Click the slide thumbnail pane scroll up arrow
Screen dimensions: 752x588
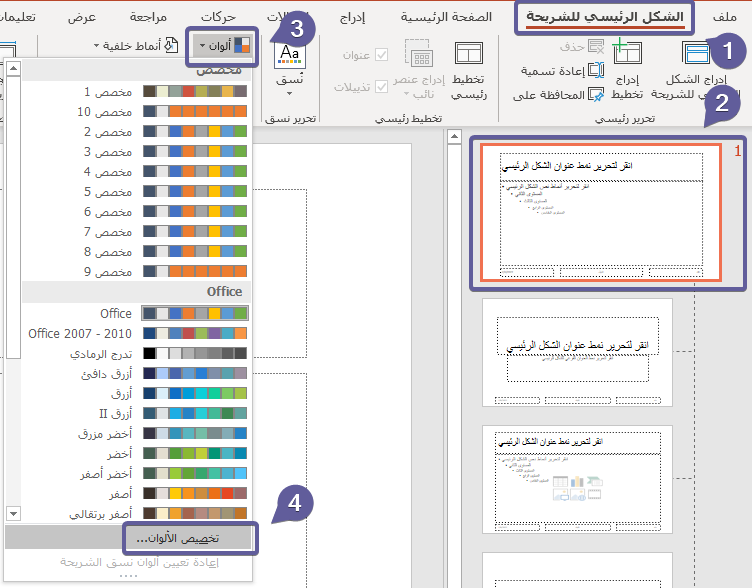tap(454, 137)
